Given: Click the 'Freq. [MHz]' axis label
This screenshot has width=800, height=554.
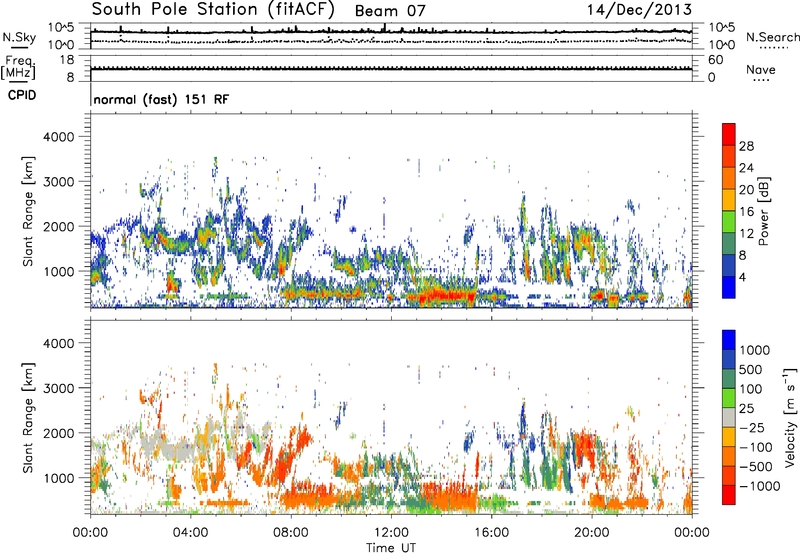Looking at the screenshot, I should 19,67.
